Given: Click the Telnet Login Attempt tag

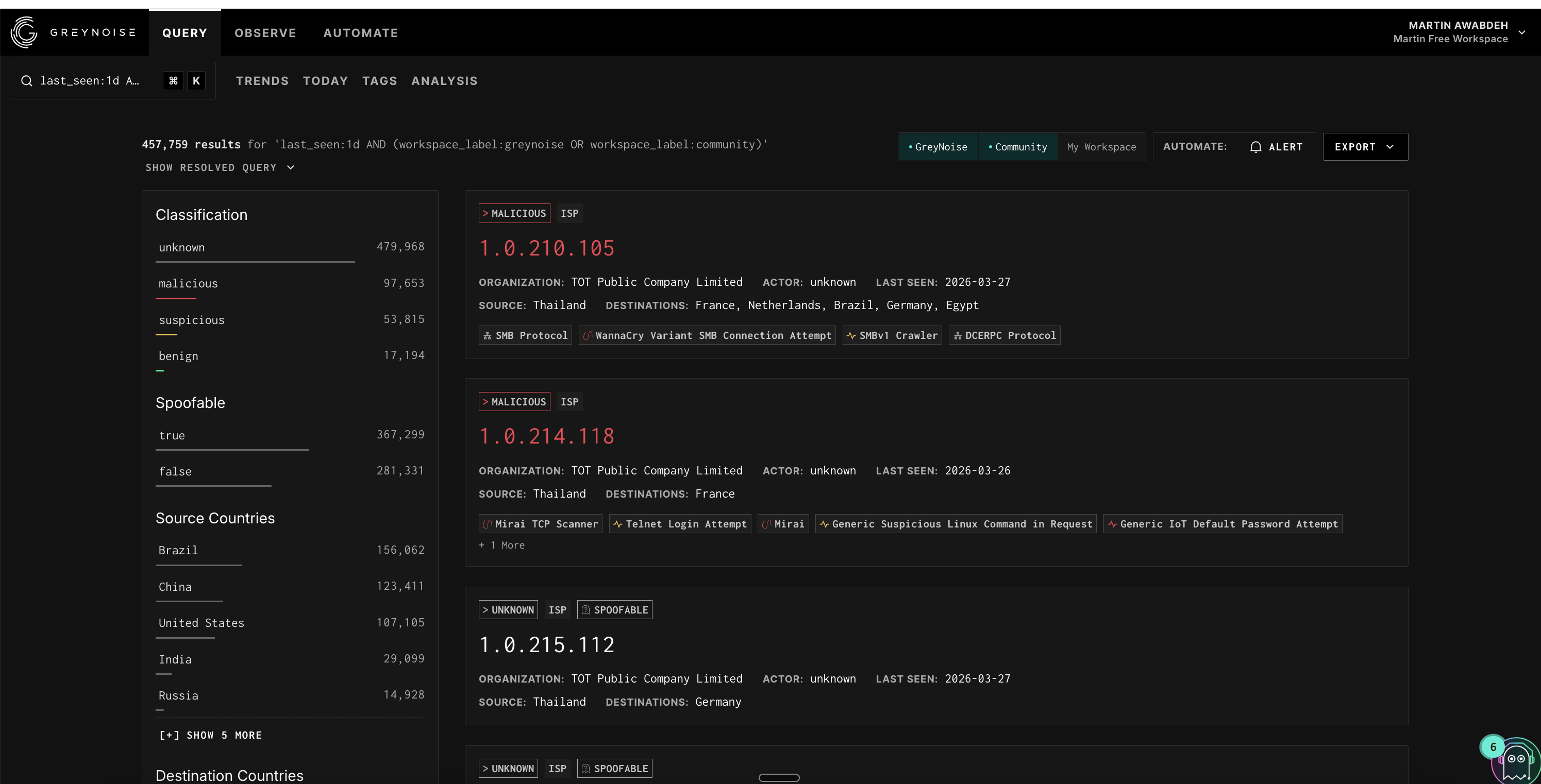Looking at the screenshot, I should coord(680,524).
